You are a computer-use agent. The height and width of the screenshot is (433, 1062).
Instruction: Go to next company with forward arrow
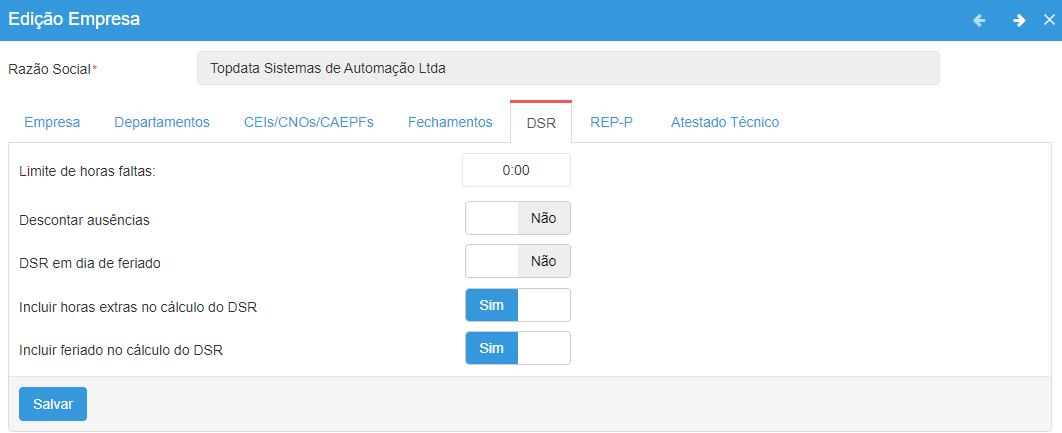point(1019,20)
